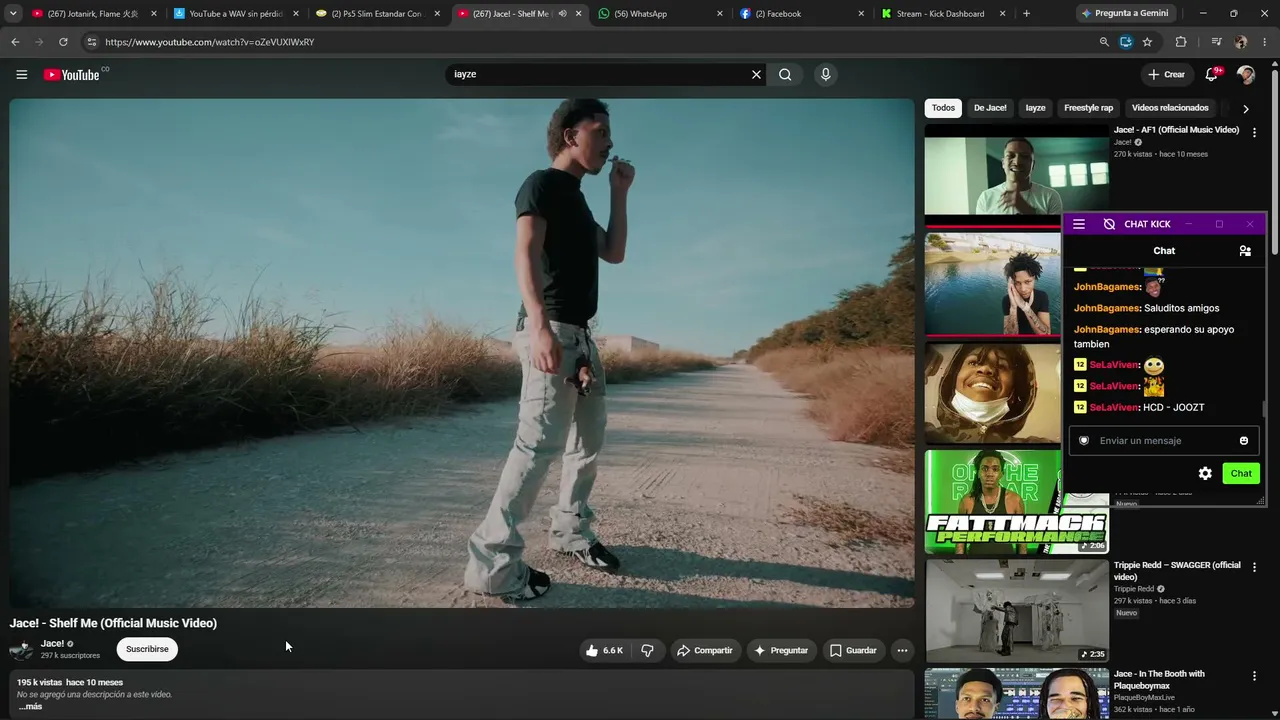Open the Jace! channel name link

click(x=52, y=643)
